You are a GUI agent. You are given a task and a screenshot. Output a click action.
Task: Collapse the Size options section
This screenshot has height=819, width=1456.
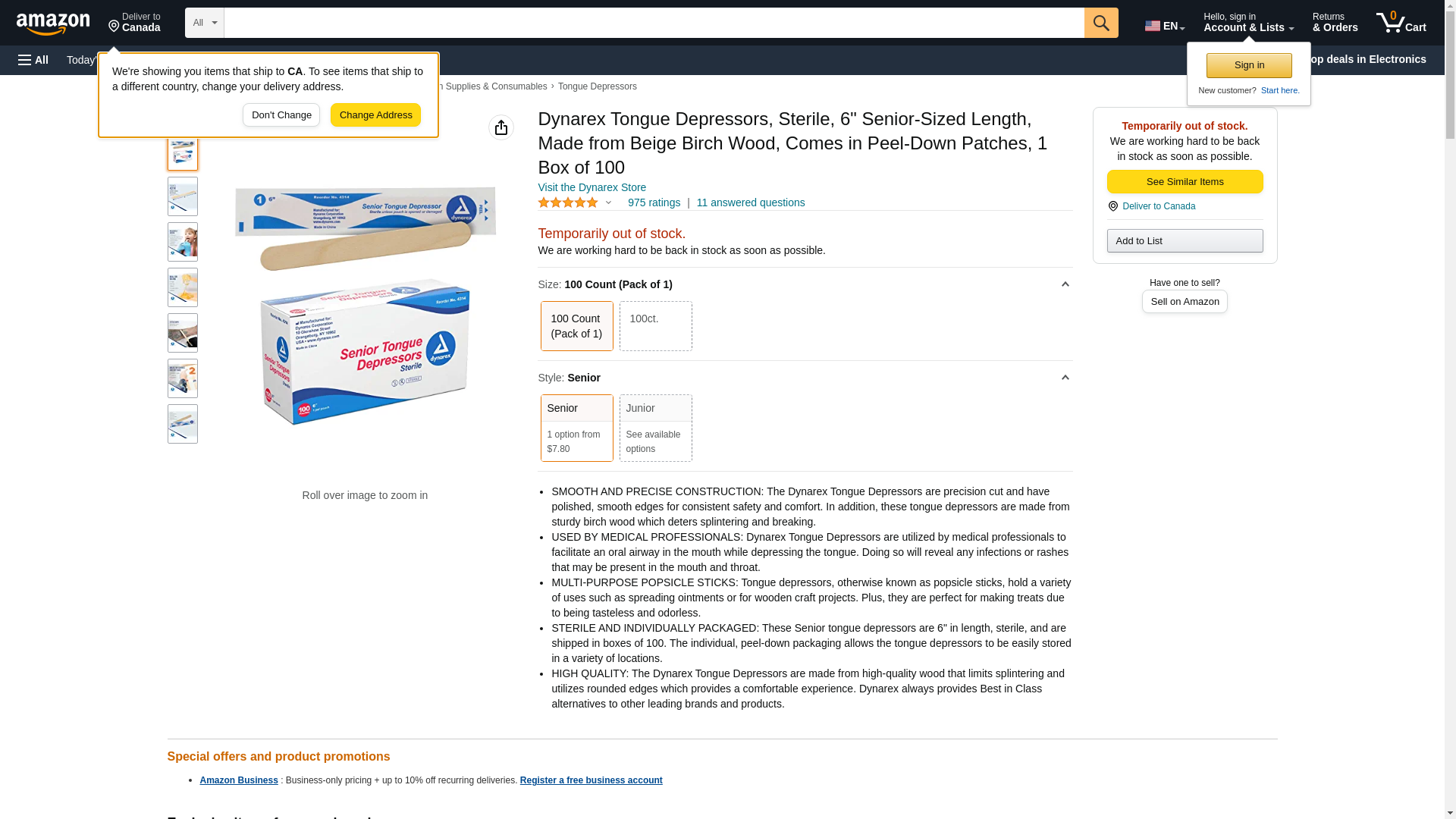pyautogui.click(x=1065, y=284)
